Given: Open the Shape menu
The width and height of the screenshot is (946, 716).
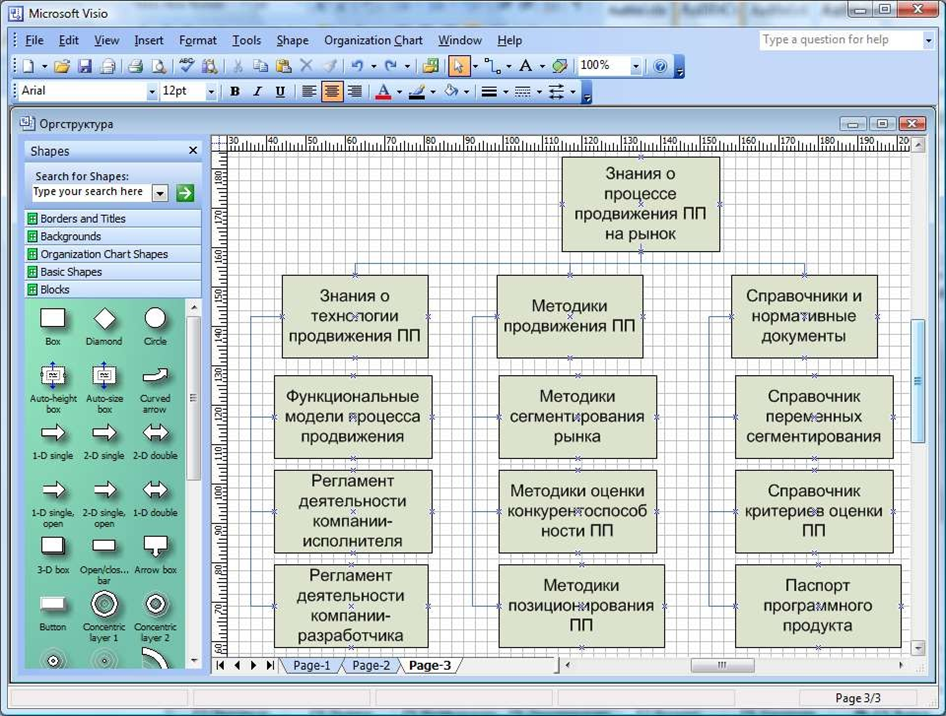Looking at the screenshot, I should tap(293, 40).
